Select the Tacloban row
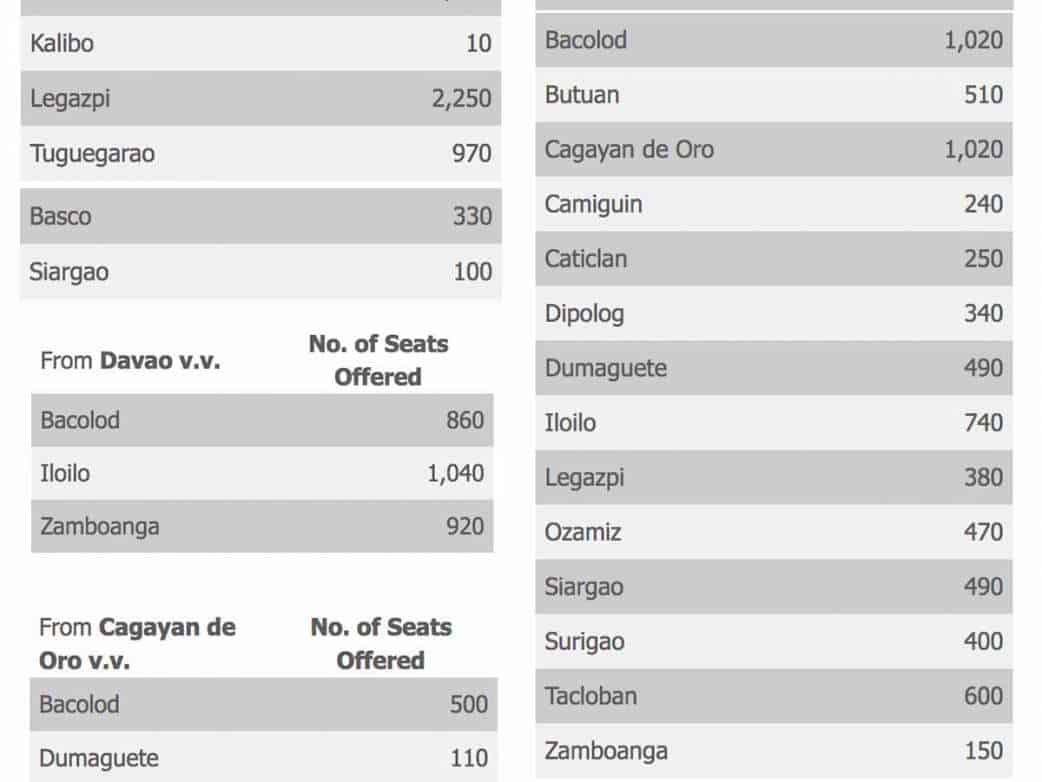Screen dimensions: 1042x782 pyautogui.click(x=773, y=696)
